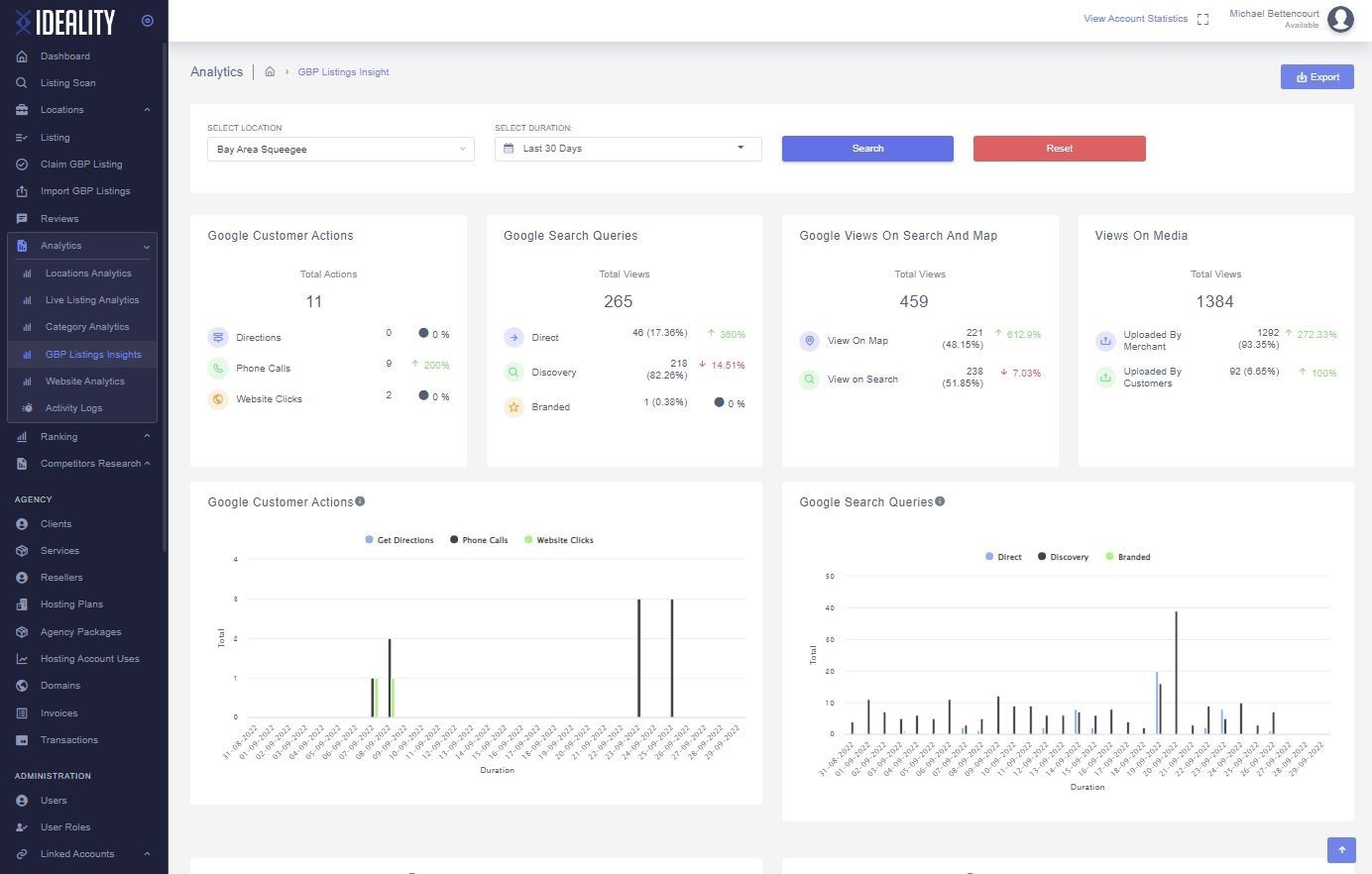Click the Invoices list icon
This screenshot has width=1372, height=874.
tap(22, 713)
